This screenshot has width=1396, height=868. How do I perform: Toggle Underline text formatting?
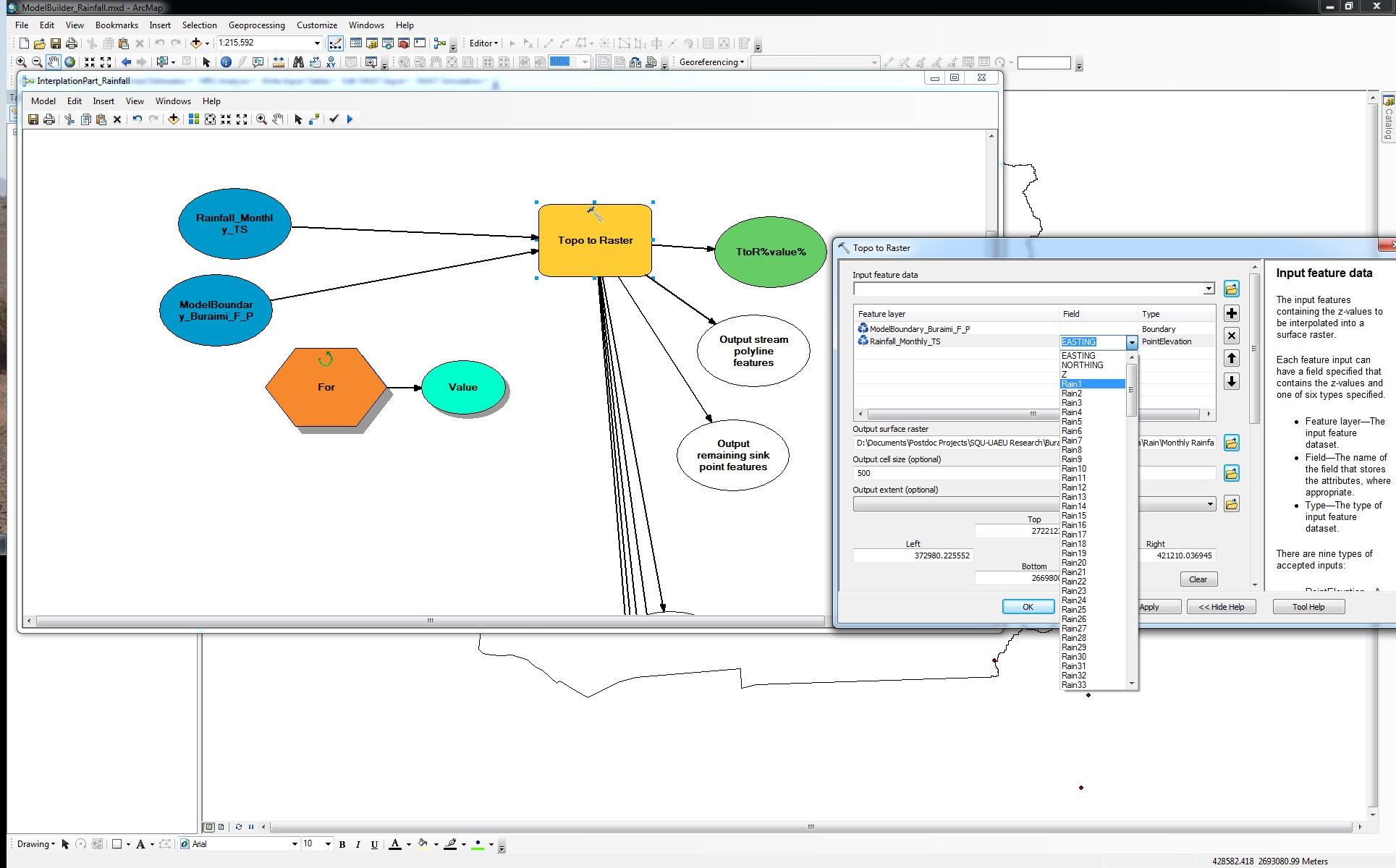(374, 844)
